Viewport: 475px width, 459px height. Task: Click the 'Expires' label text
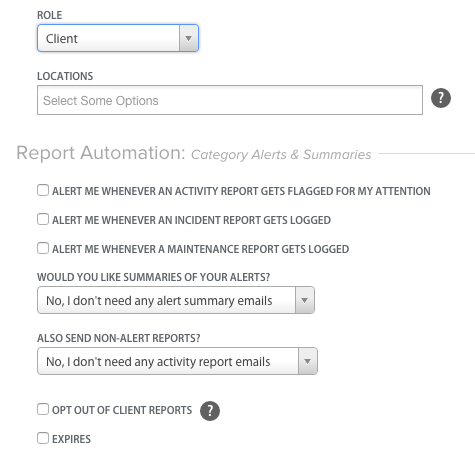[x=71, y=439]
